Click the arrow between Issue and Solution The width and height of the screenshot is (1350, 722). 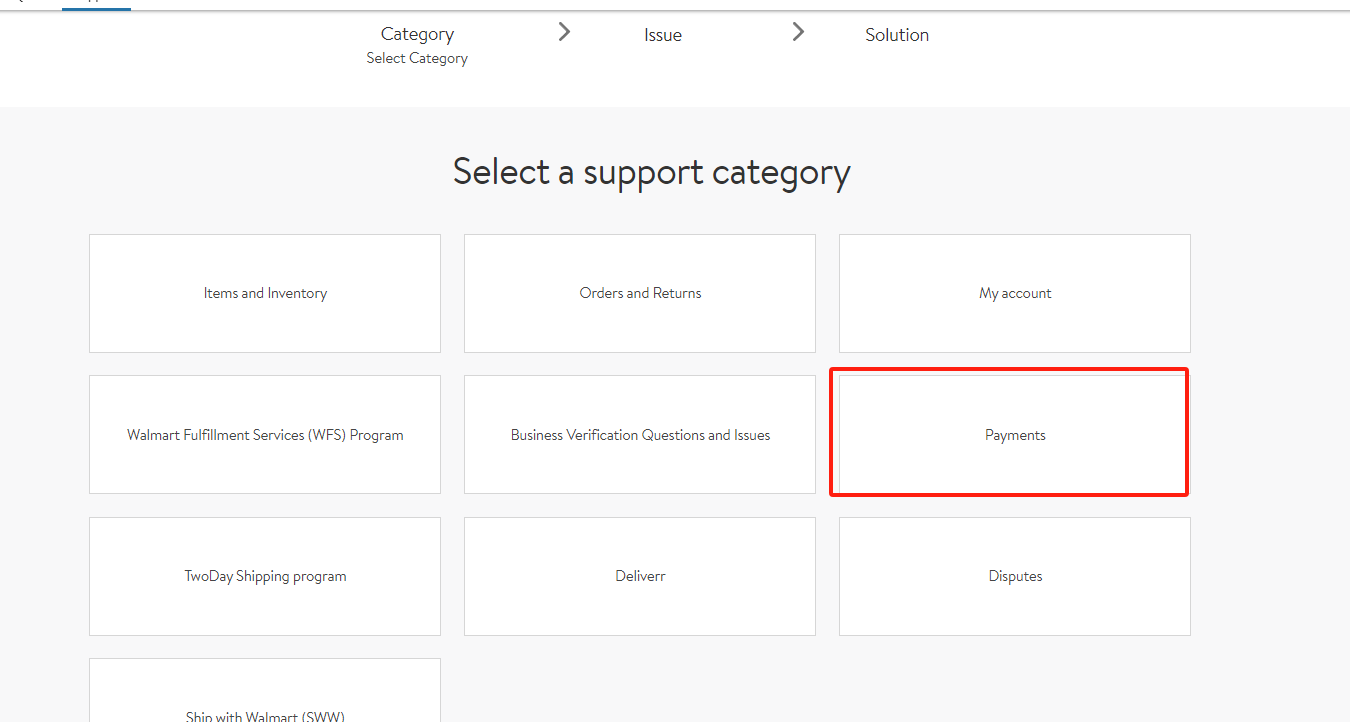tap(798, 33)
